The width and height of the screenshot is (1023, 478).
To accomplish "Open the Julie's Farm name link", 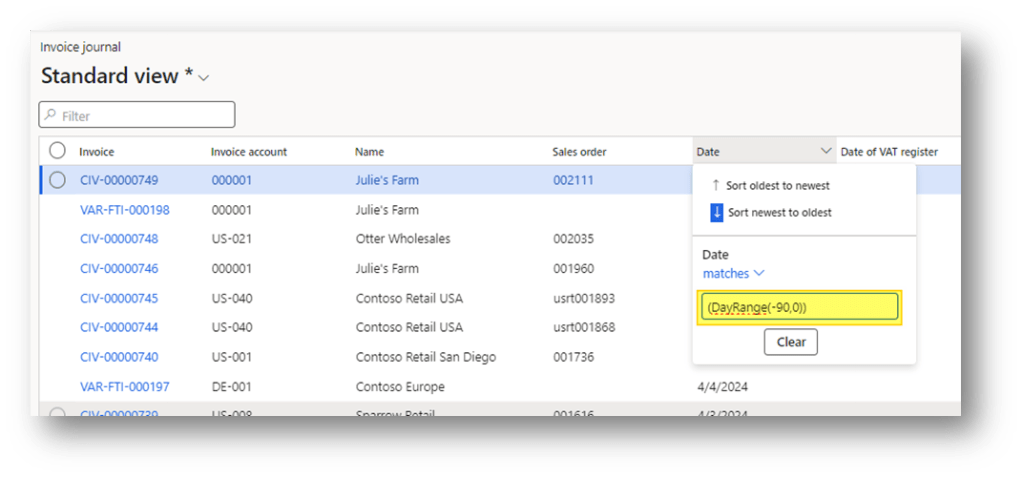I will [x=387, y=180].
